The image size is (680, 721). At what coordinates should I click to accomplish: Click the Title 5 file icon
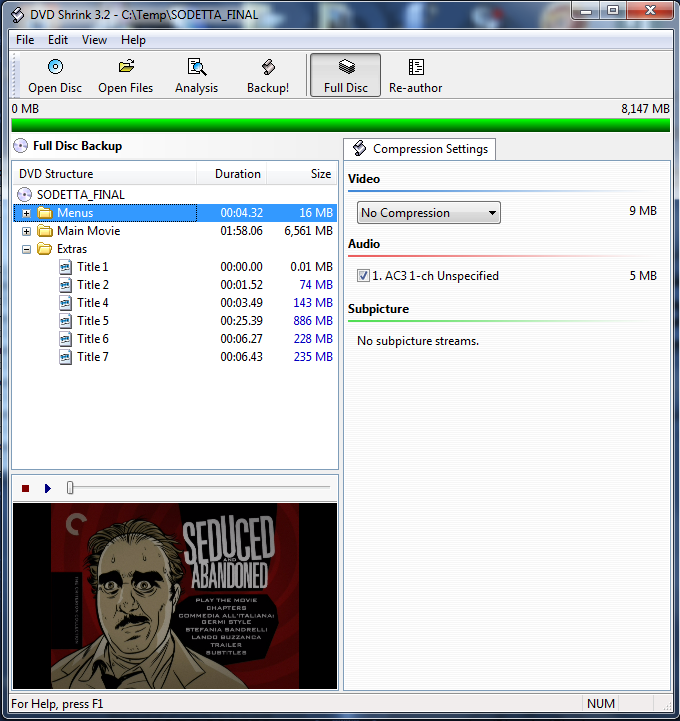65,320
